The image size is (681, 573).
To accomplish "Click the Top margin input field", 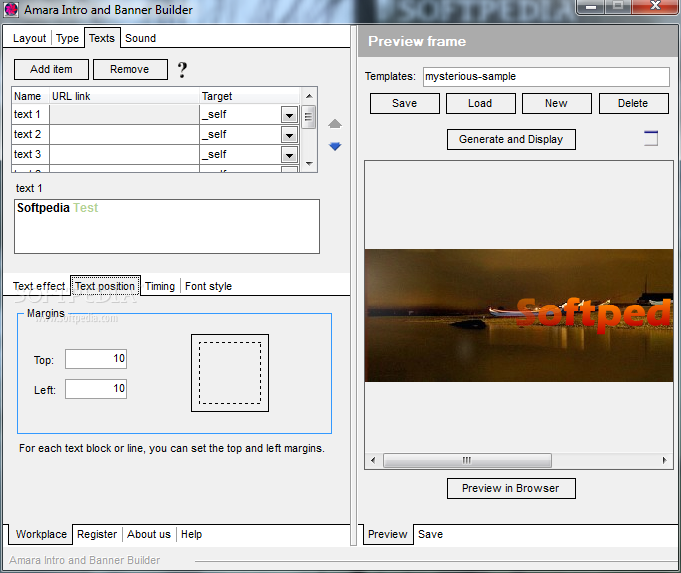I will click(96, 359).
